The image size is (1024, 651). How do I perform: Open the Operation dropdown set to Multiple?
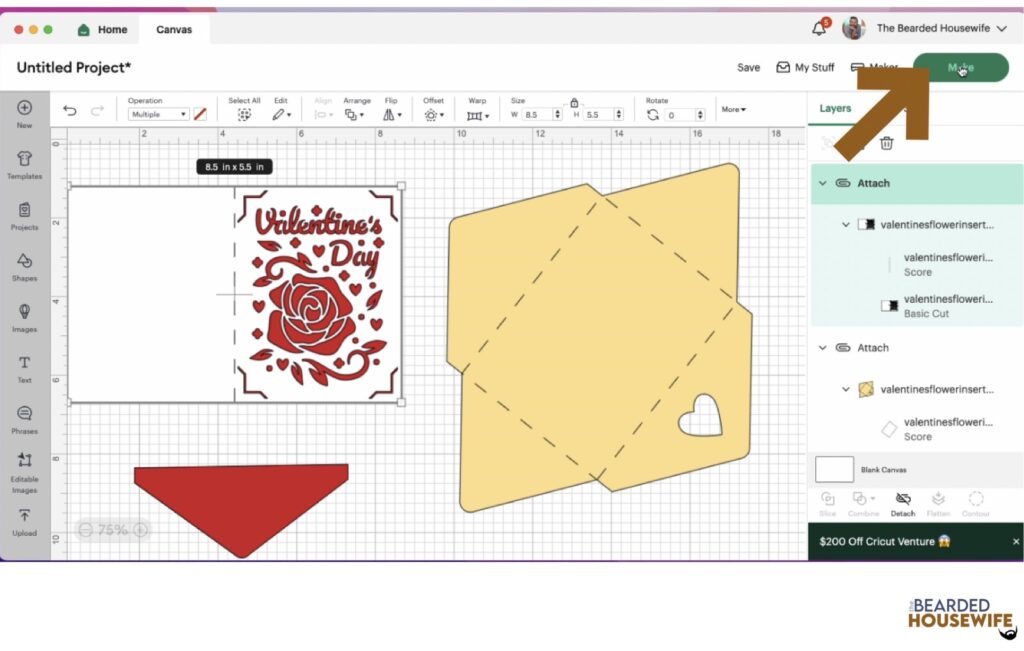pyautogui.click(x=160, y=116)
